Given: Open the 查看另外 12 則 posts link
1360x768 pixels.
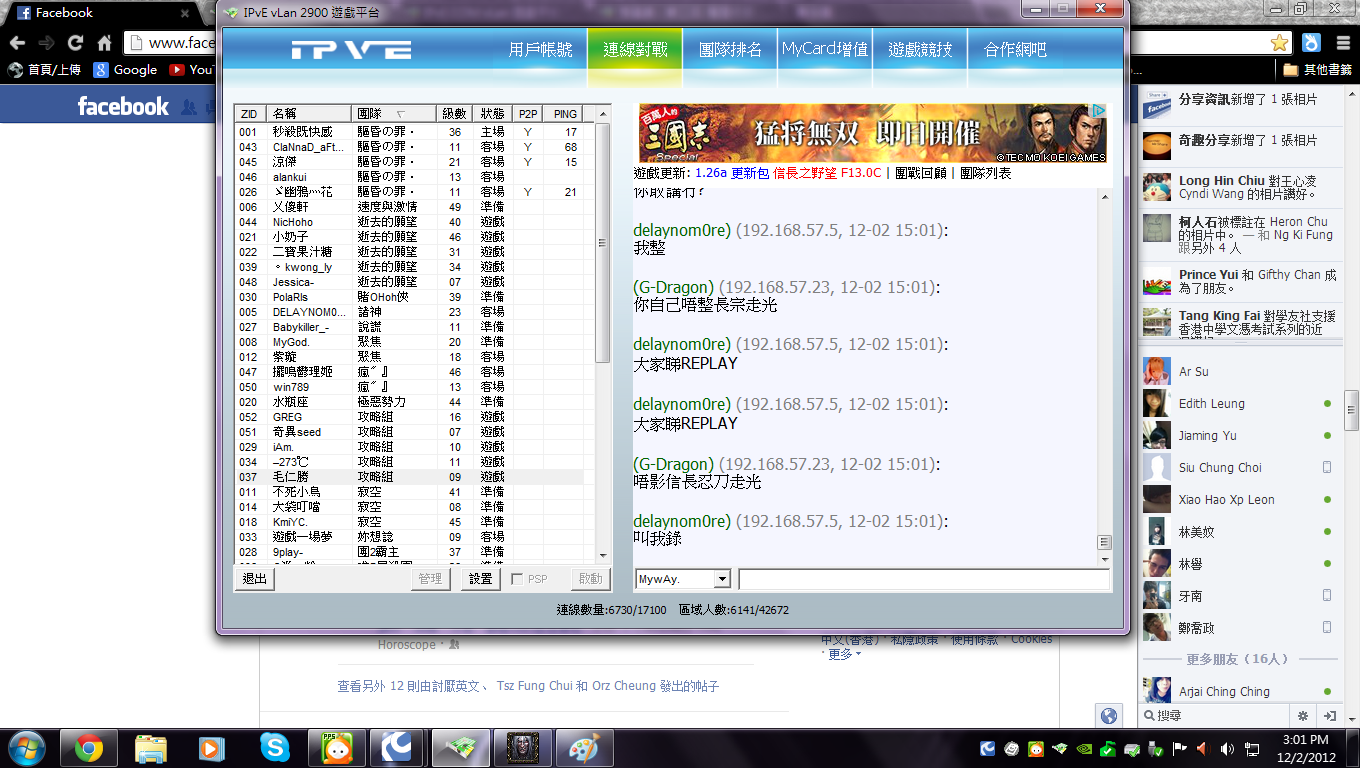Looking at the screenshot, I should 528,687.
